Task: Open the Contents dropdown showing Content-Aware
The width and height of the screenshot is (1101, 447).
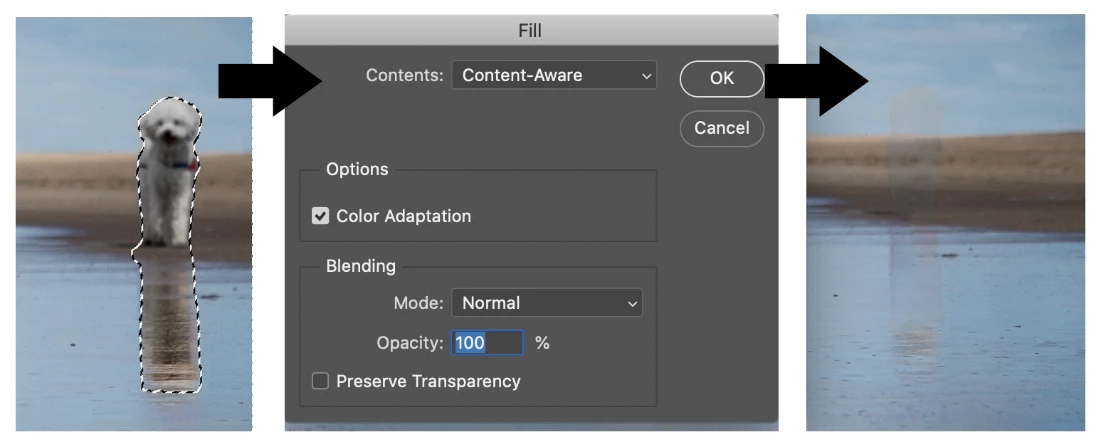Action: click(x=554, y=75)
